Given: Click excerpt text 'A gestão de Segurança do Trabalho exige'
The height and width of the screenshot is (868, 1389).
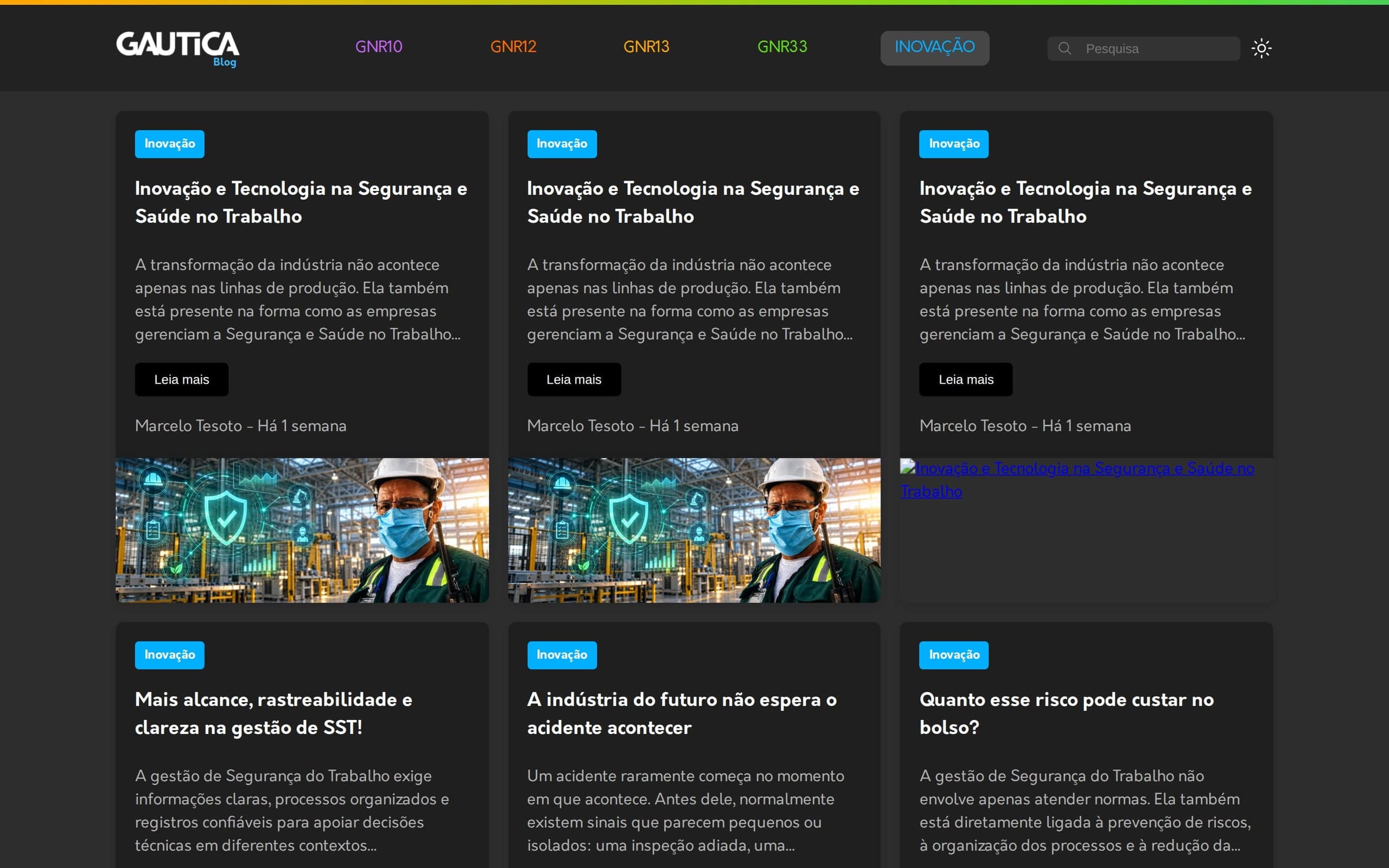Looking at the screenshot, I should pyautogui.click(x=283, y=776).
